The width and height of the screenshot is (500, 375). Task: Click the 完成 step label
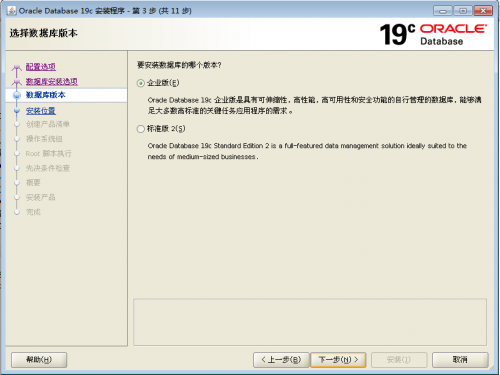33,212
